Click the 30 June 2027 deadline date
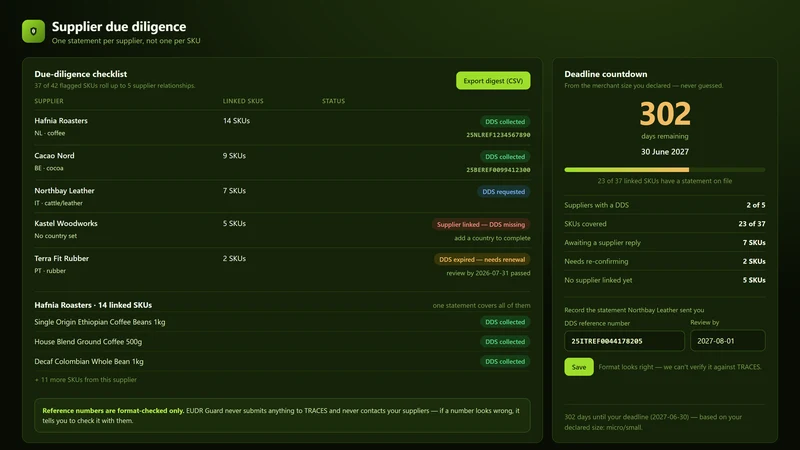The height and width of the screenshot is (450, 800). (665, 152)
